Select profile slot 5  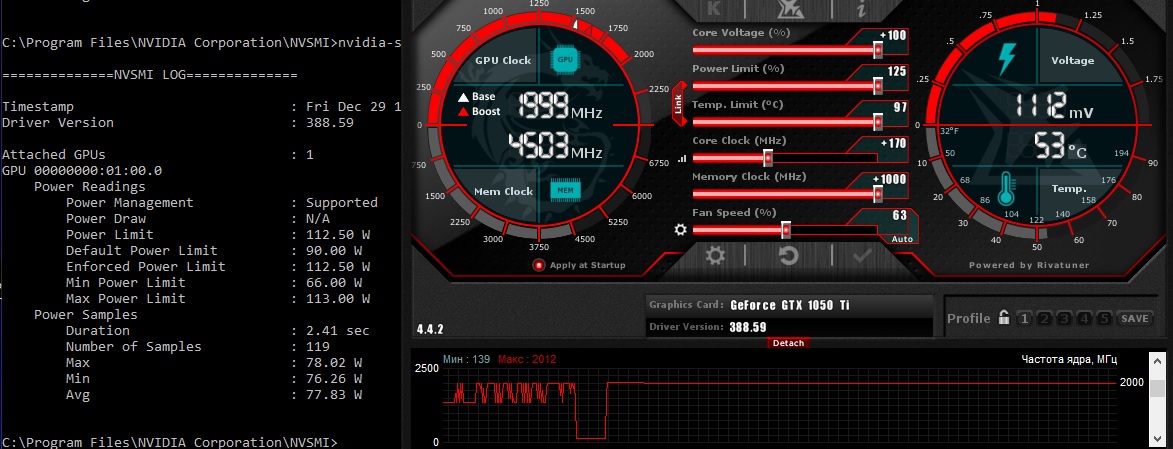(1105, 319)
